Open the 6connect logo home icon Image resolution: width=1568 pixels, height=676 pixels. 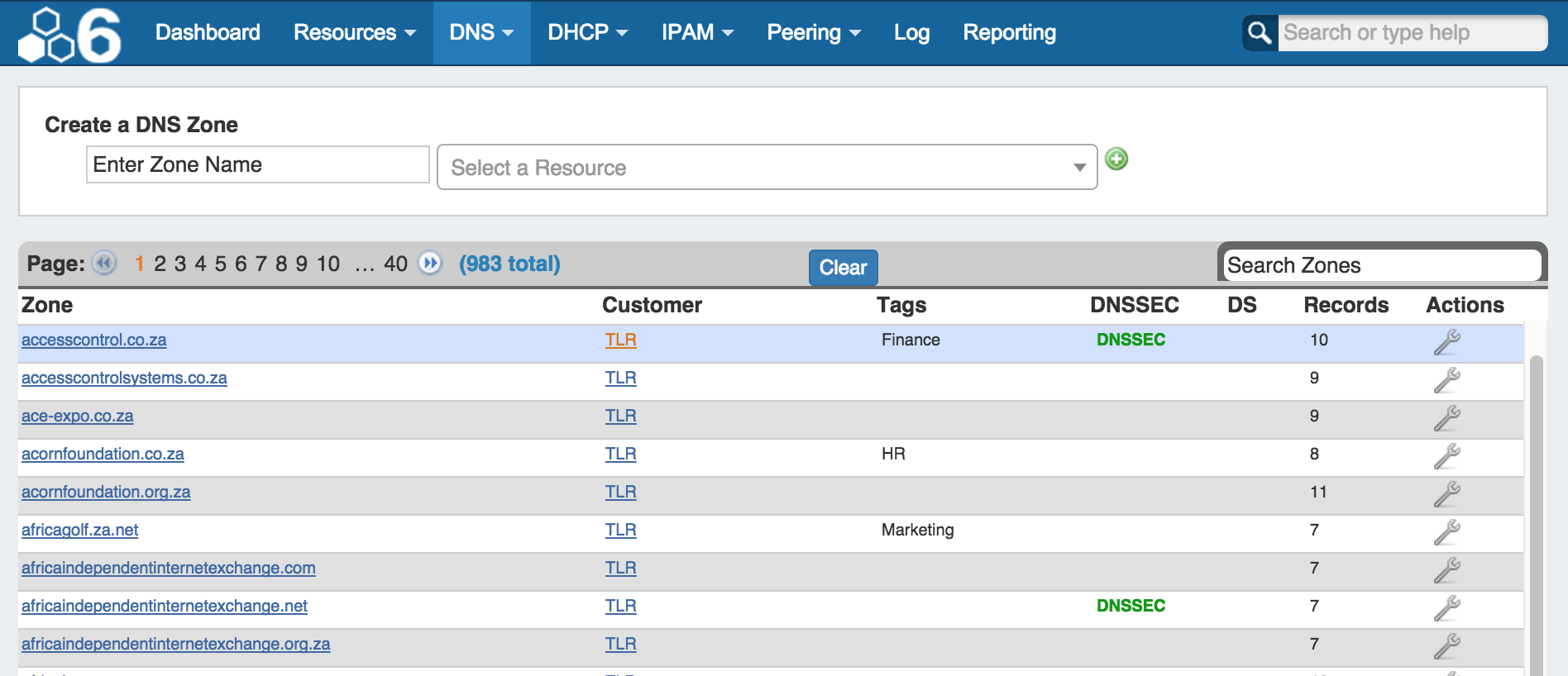point(70,34)
